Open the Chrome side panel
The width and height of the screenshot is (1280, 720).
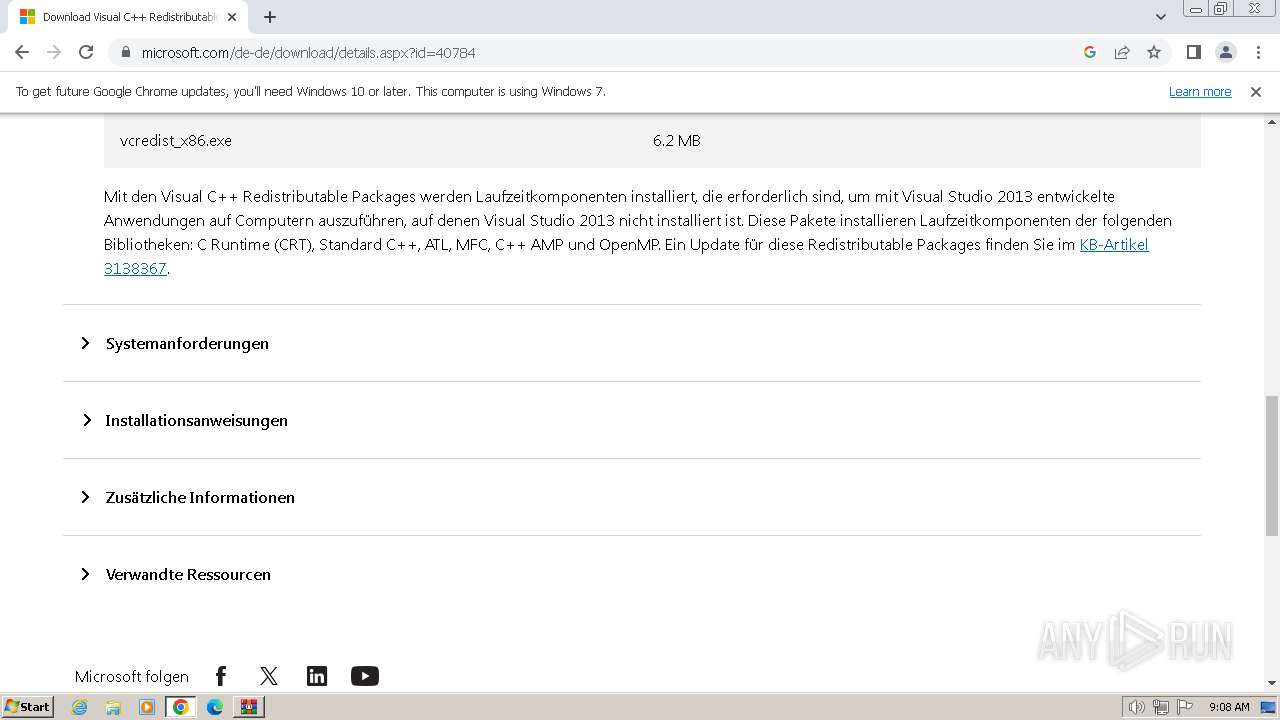coord(1193,52)
